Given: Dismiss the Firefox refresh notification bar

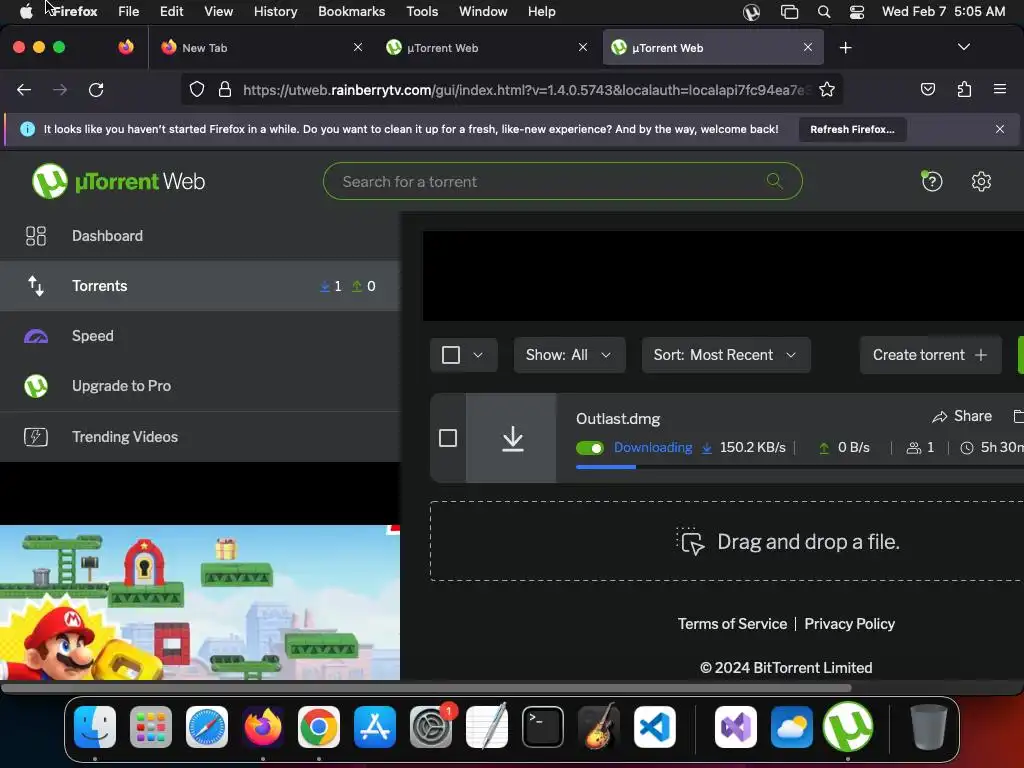Looking at the screenshot, I should pyautogui.click(x=999, y=129).
